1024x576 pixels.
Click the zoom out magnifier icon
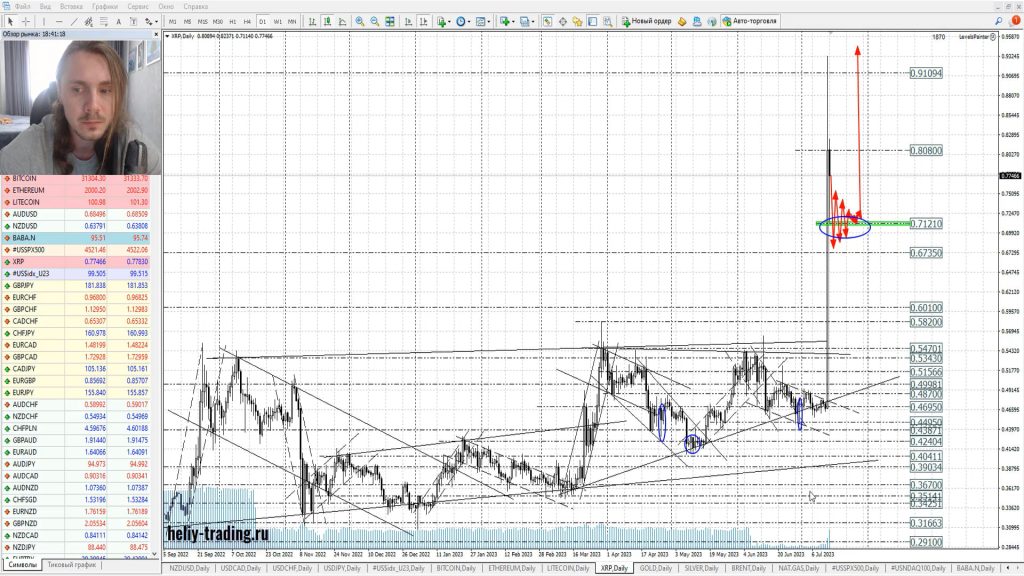pyautogui.click(x=375, y=21)
